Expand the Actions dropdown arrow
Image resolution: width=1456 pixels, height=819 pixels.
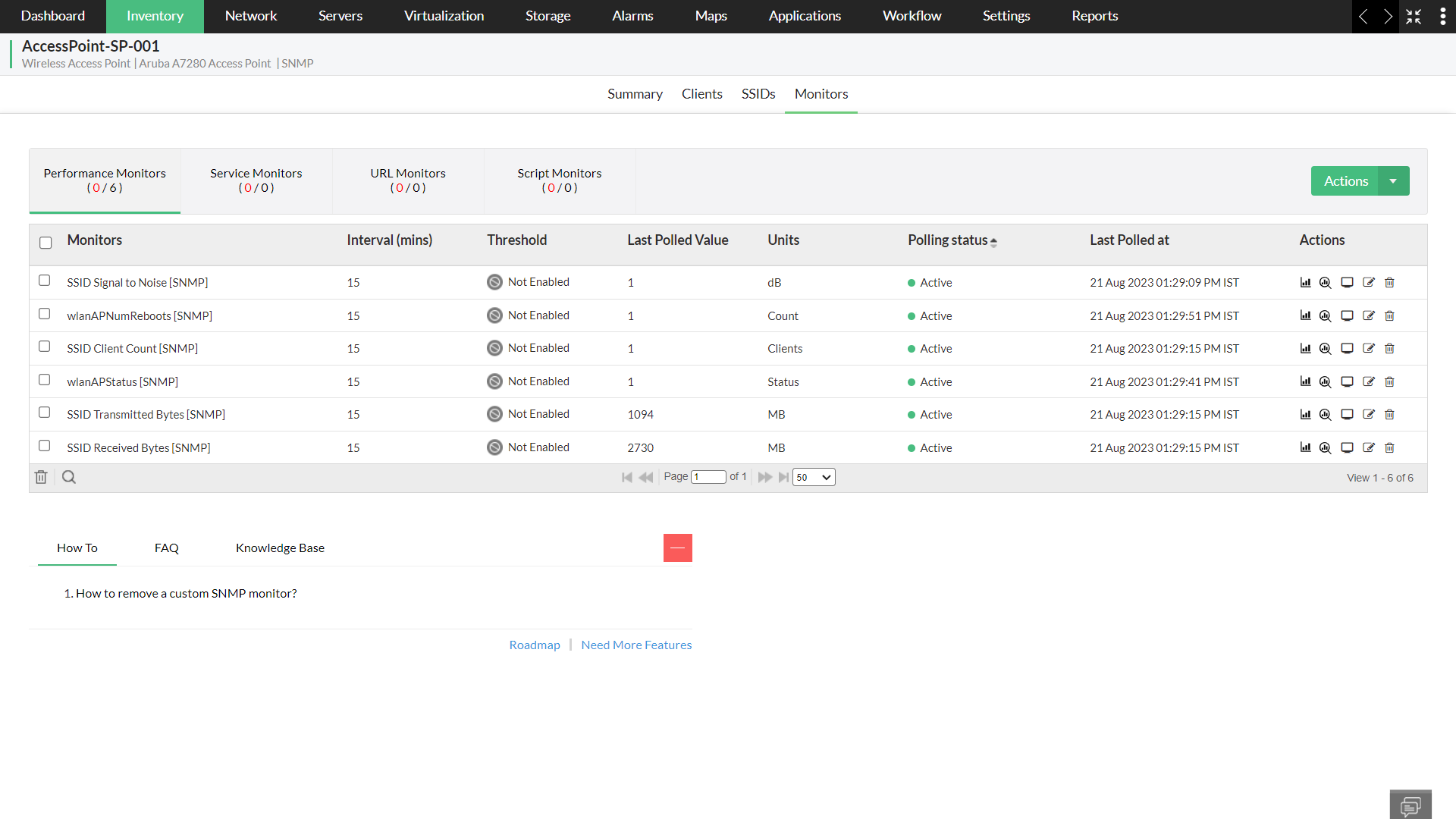click(x=1393, y=181)
